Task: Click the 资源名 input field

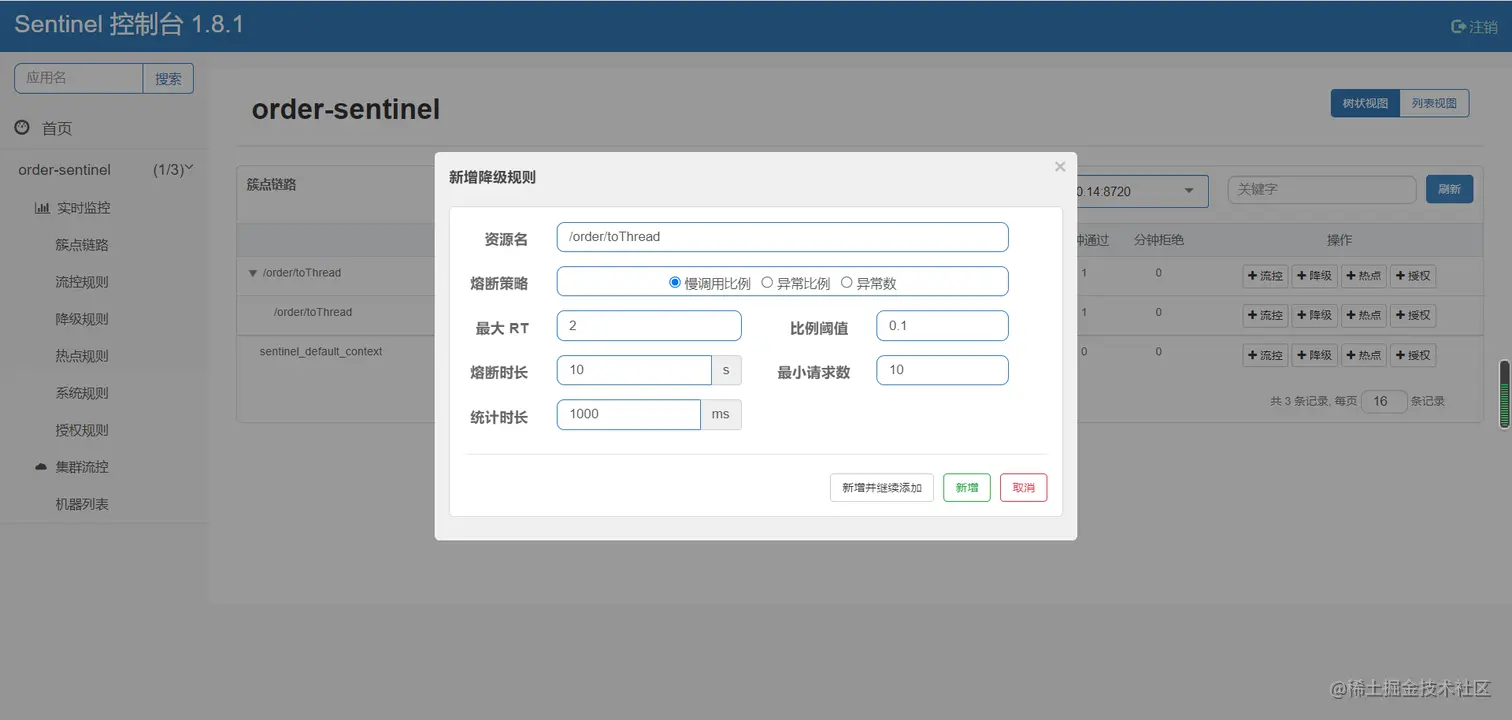Action: pyautogui.click(x=782, y=237)
